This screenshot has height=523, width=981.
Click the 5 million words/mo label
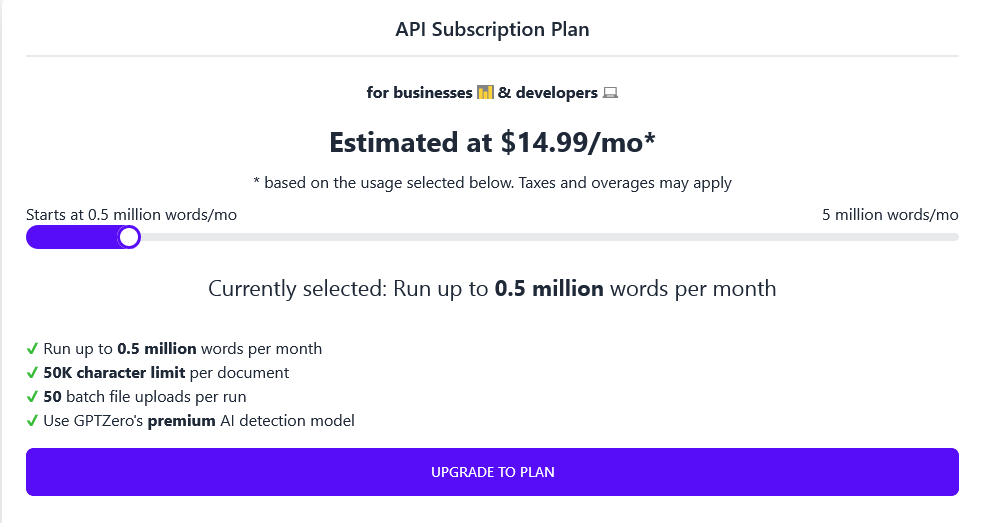click(890, 215)
